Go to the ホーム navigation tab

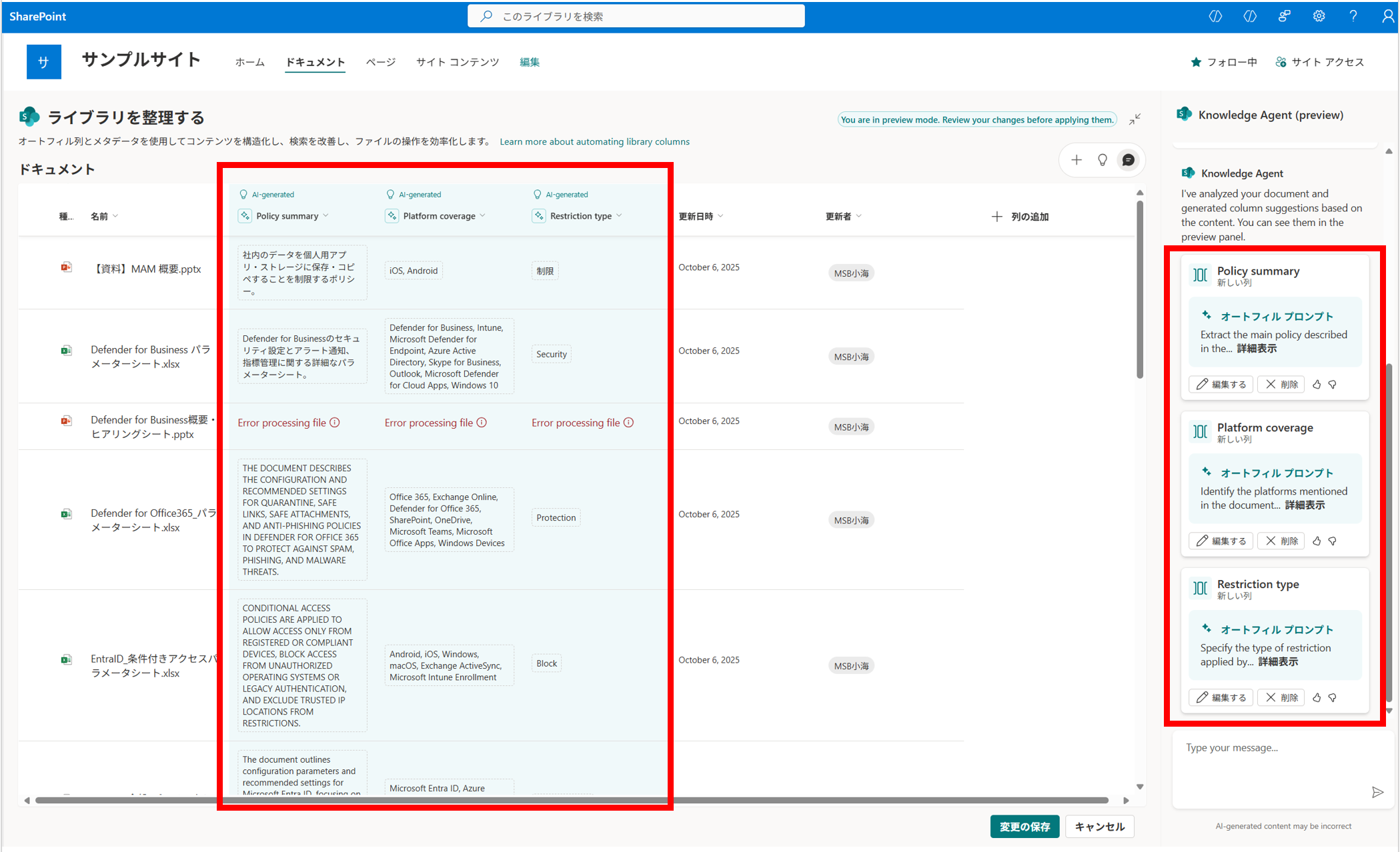click(x=249, y=62)
